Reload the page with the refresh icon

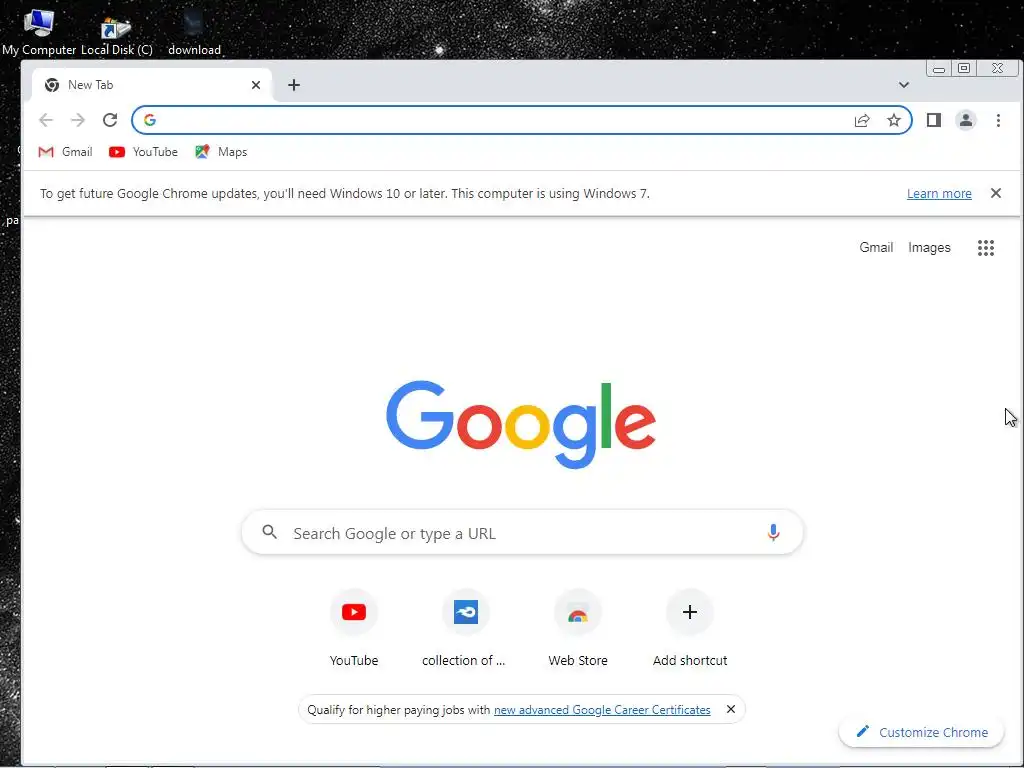click(110, 120)
